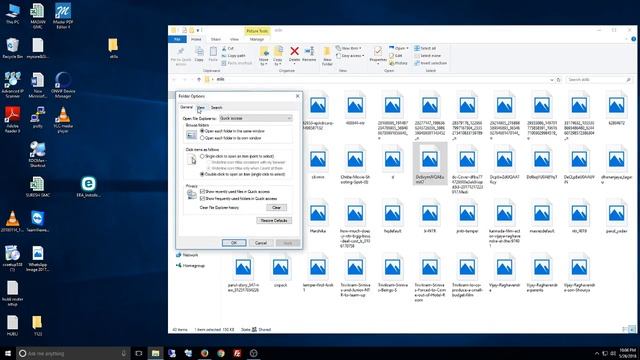Viewport: 640px width, 360px height.
Task: Click the TeamViewer desktop icon
Action: pos(38,221)
